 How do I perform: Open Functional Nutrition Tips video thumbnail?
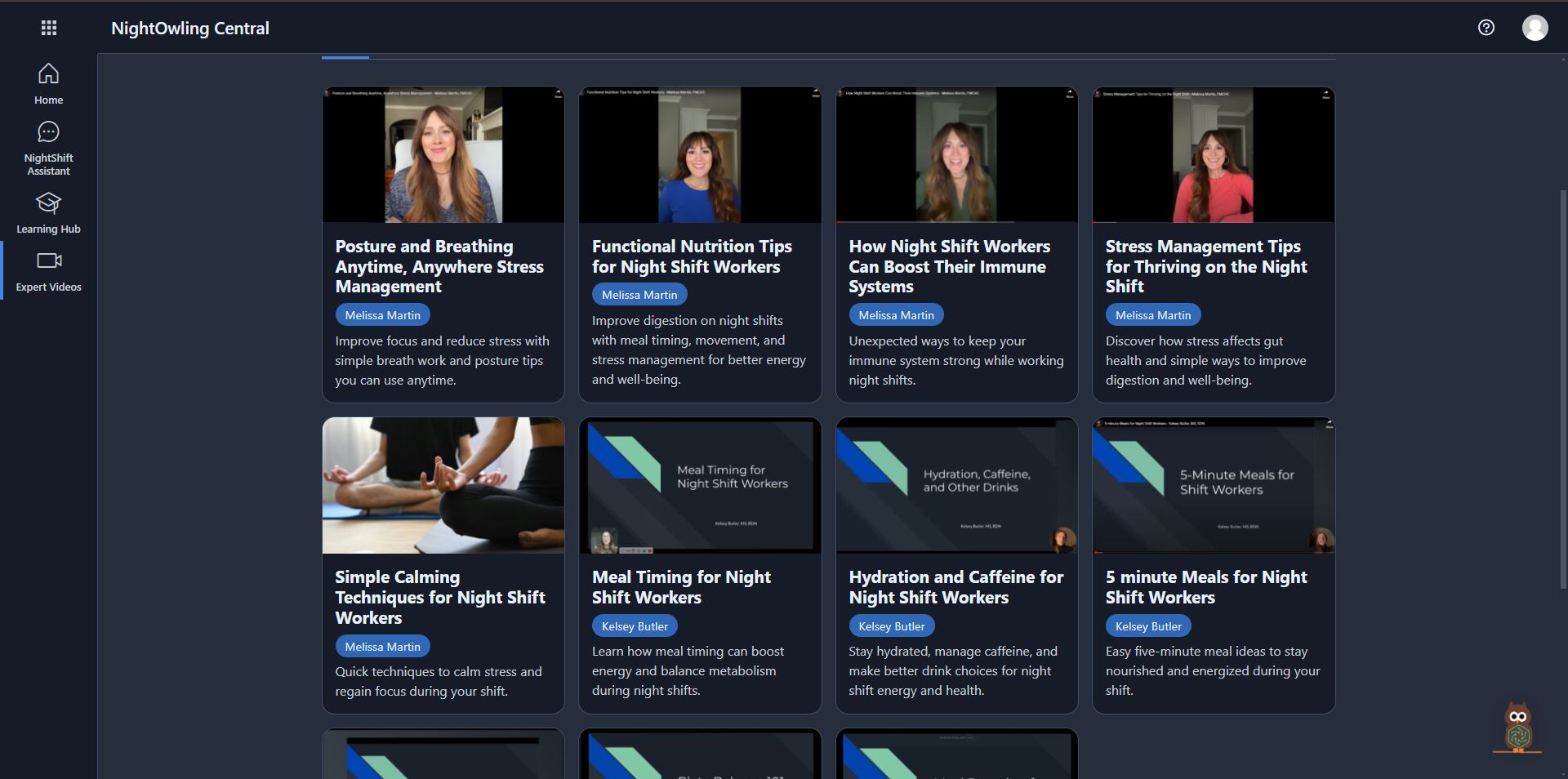[x=700, y=155]
